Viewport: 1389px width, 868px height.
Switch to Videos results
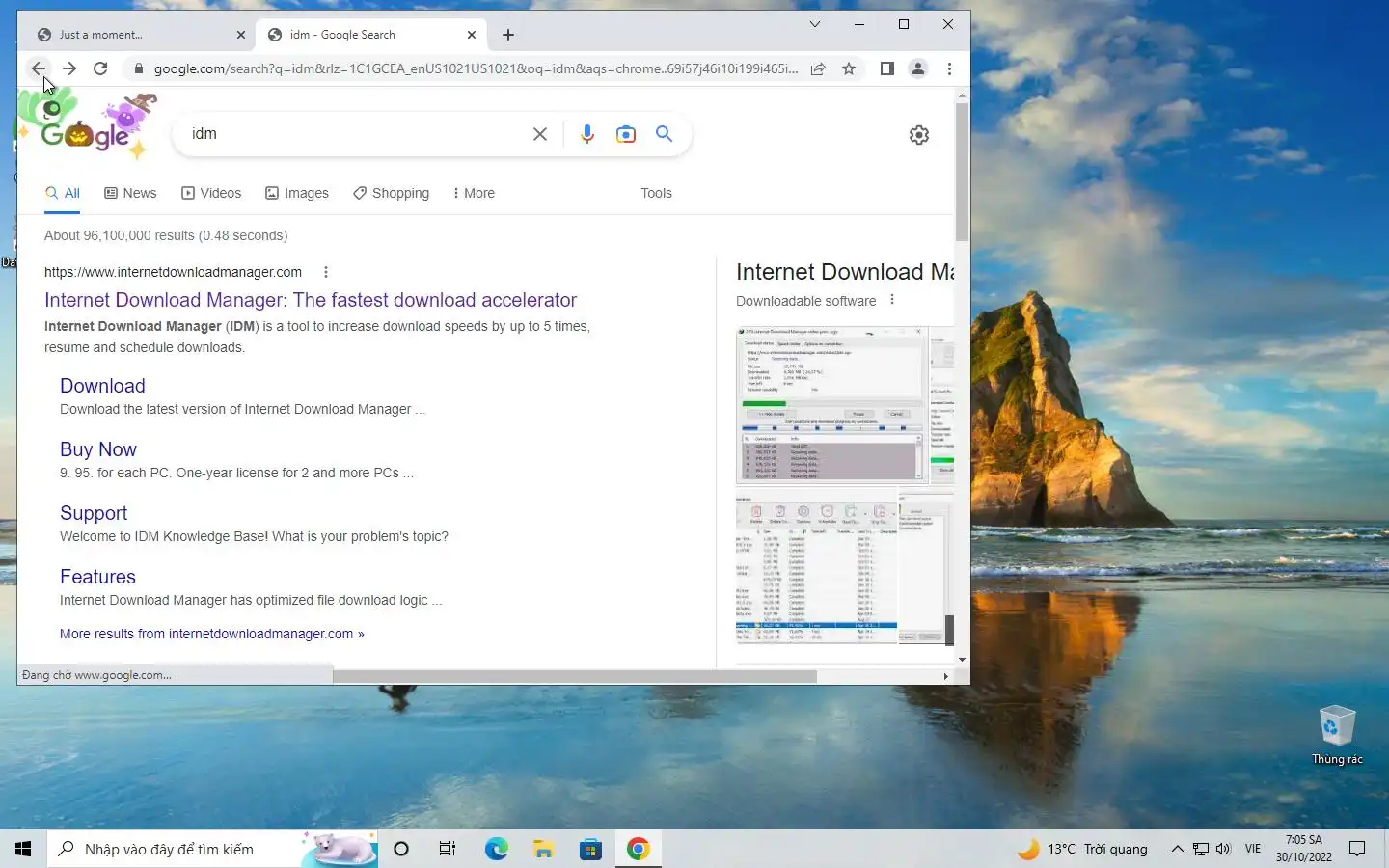pyautogui.click(x=211, y=193)
